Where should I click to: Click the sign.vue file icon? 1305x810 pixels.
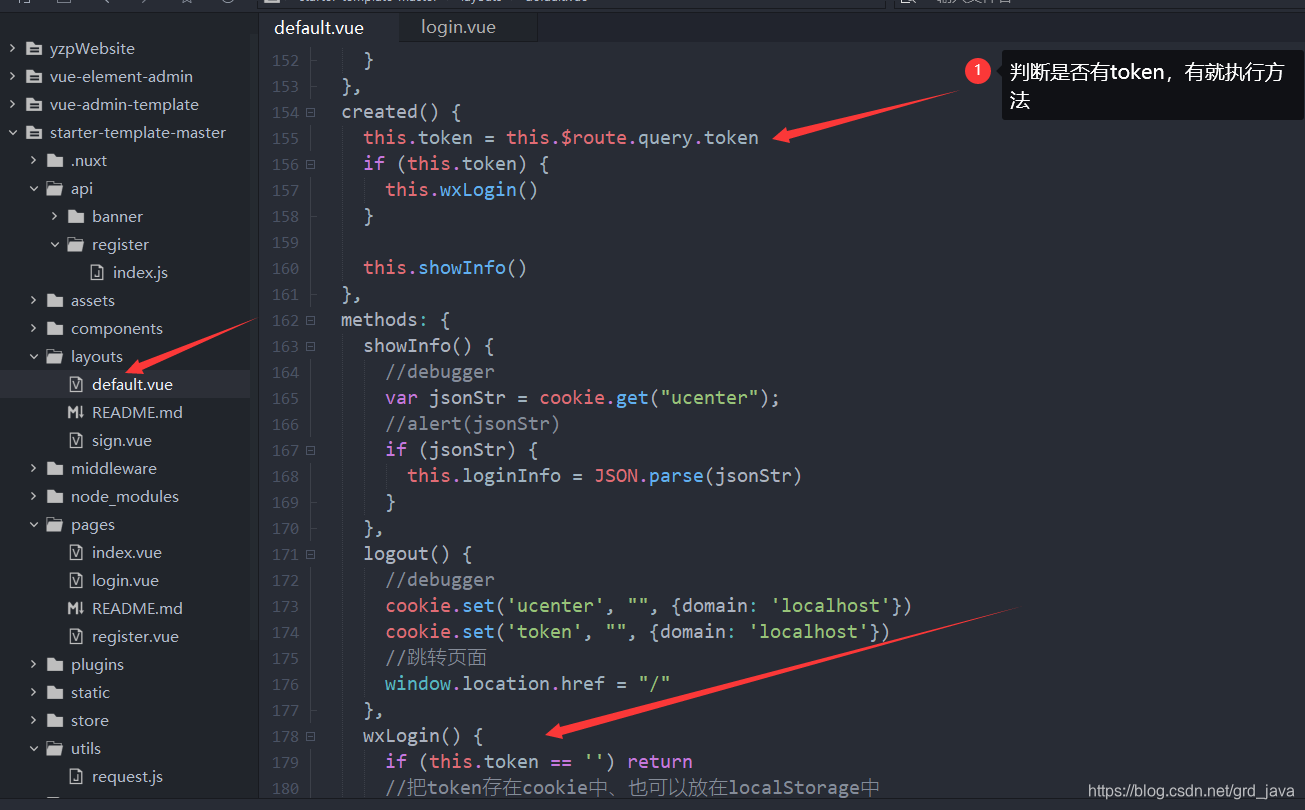point(76,440)
